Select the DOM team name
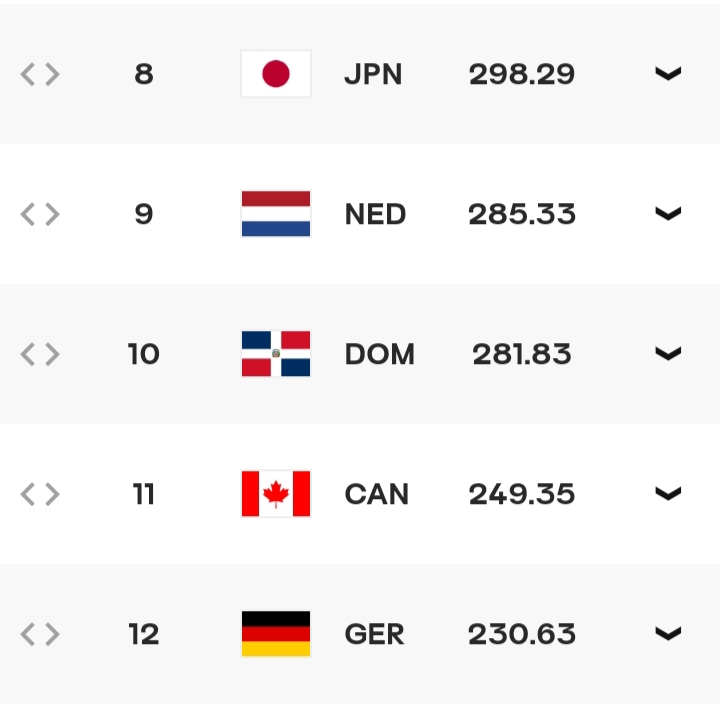Viewport: 720px width, 706px height. point(380,354)
